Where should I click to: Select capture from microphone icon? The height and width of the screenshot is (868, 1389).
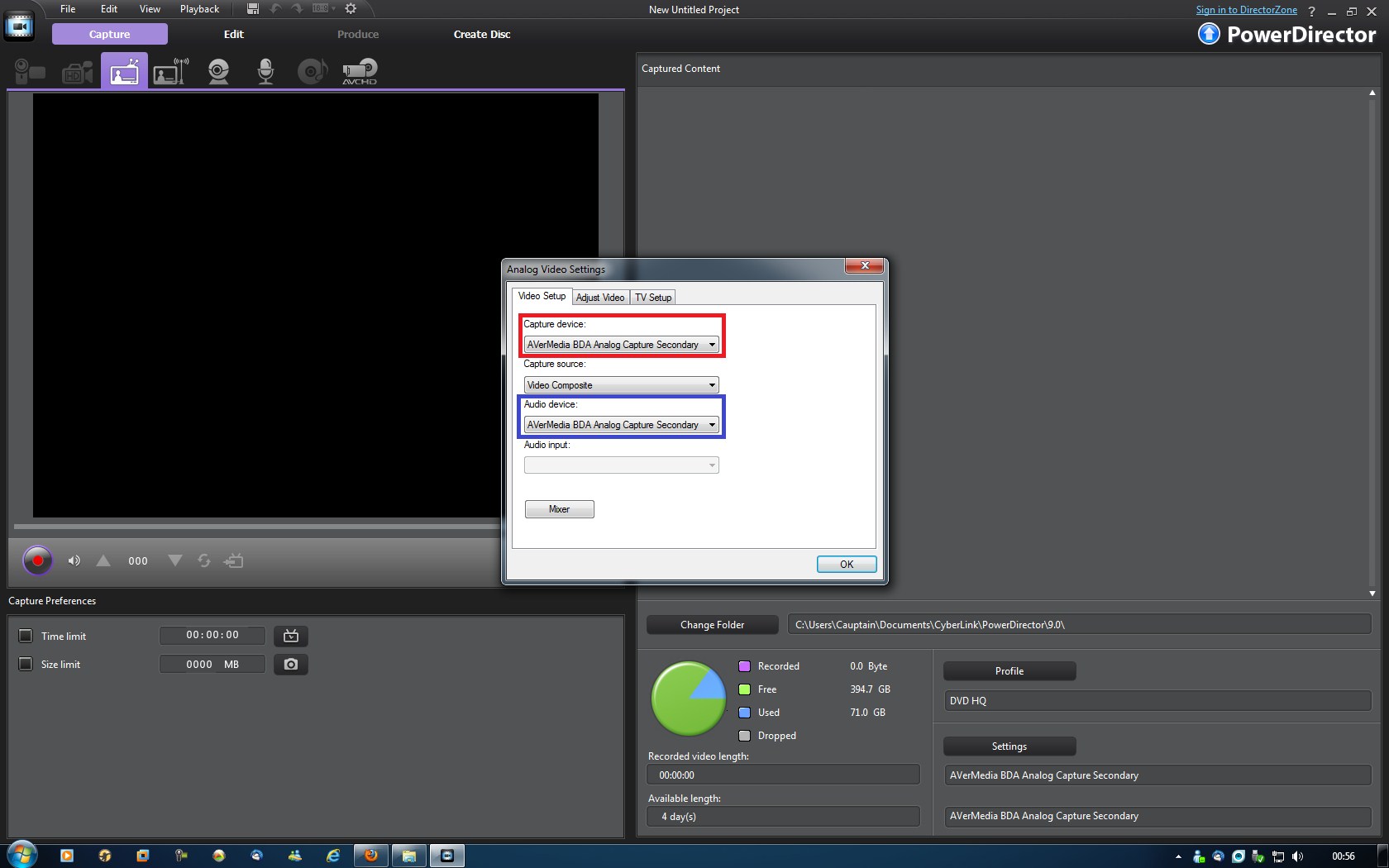[x=265, y=71]
